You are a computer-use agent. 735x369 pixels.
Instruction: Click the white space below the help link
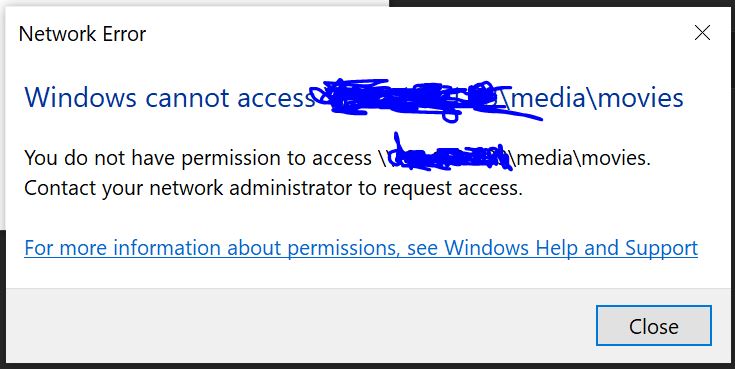(x=366, y=274)
